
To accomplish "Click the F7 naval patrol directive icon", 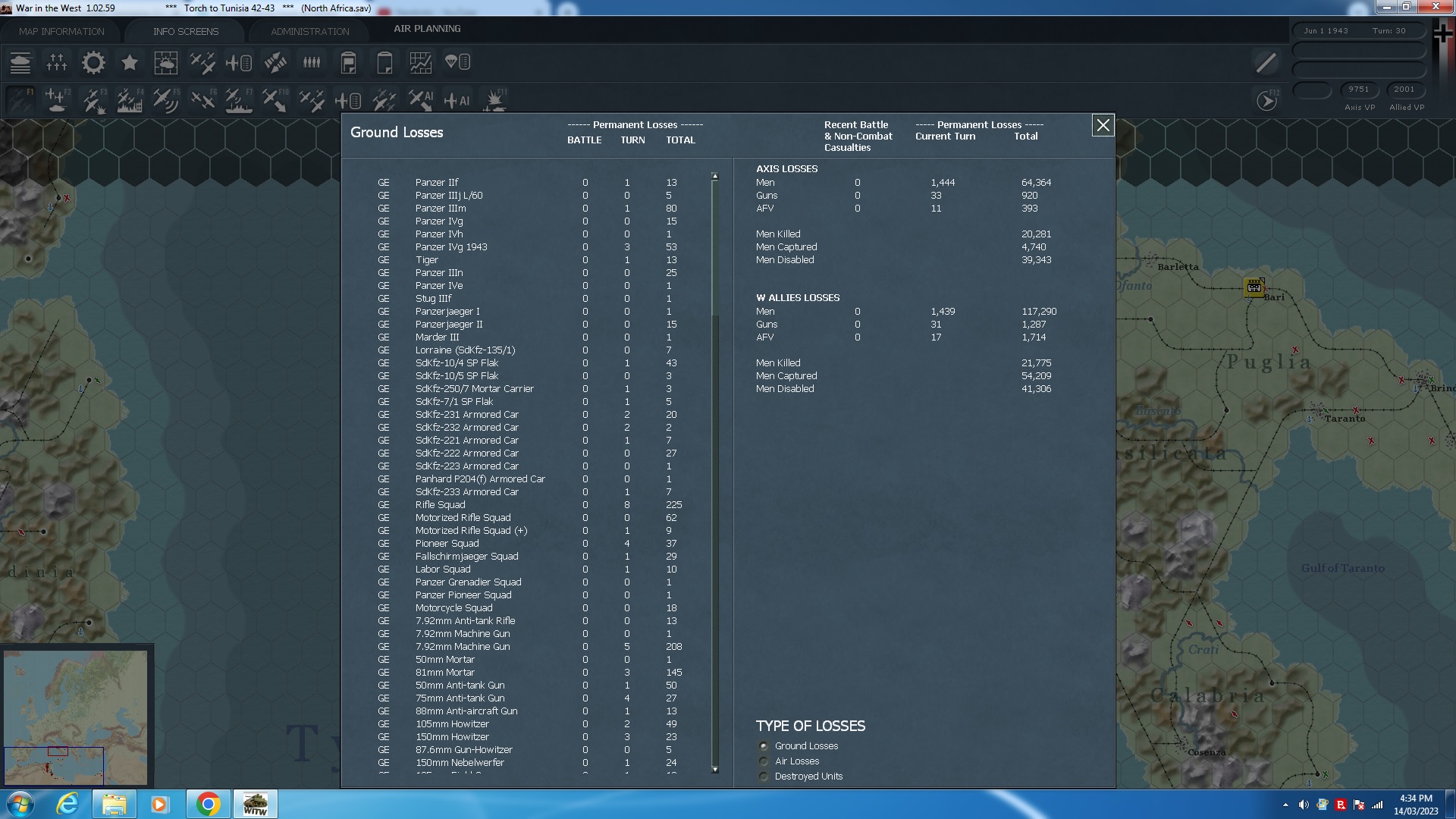I will pos(239,99).
